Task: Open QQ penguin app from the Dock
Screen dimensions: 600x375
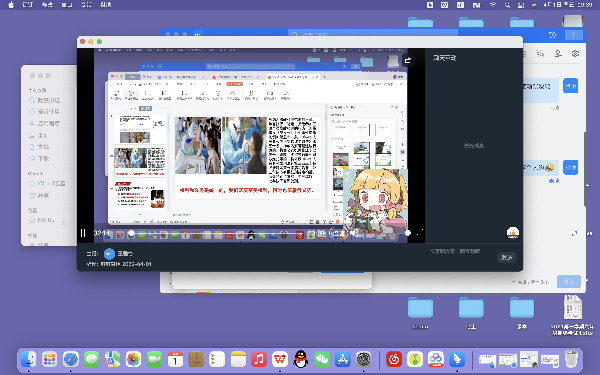Action: 301,359
